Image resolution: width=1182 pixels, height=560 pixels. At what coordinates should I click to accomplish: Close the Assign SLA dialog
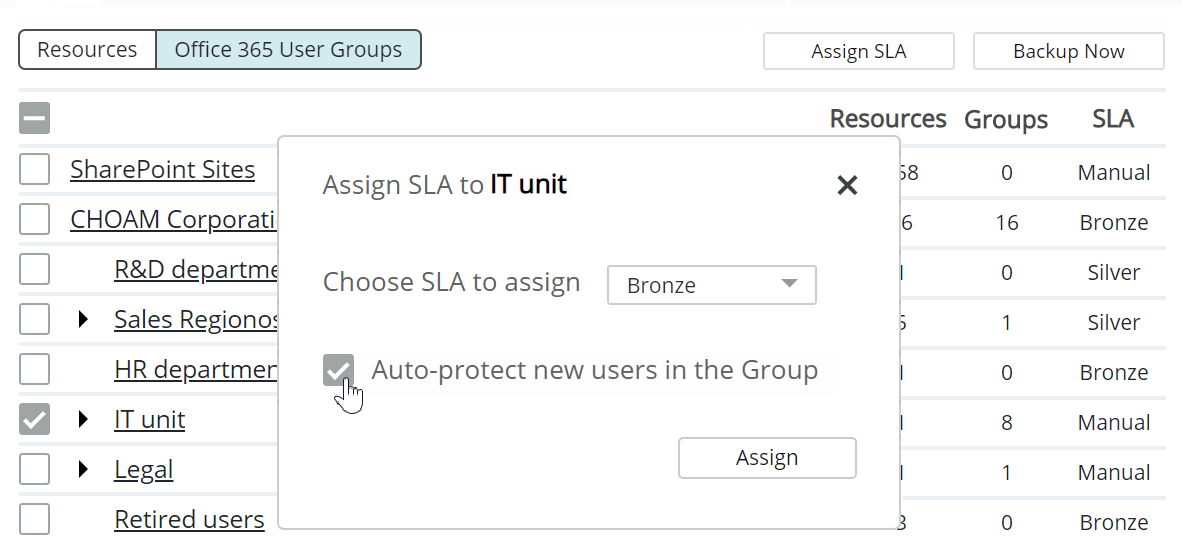point(847,185)
